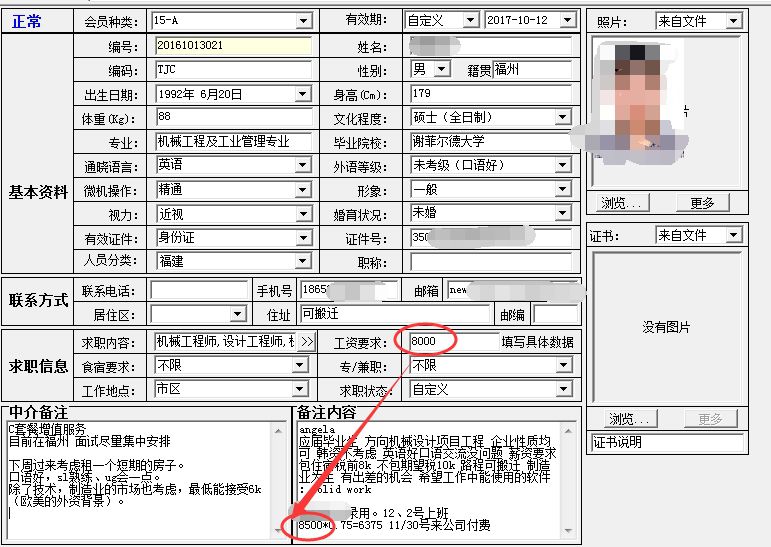This screenshot has height=547, width=771.
Task: Open the 有效证件 dropdown showing 身份证
Action: click(303, 238)
